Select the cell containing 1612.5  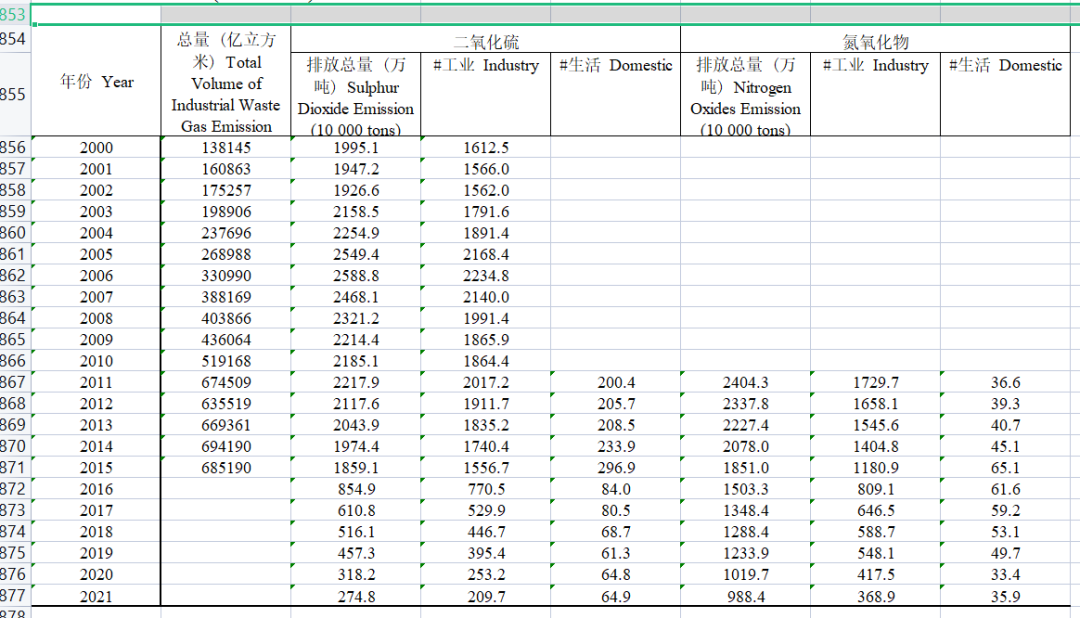click(486, 147)
